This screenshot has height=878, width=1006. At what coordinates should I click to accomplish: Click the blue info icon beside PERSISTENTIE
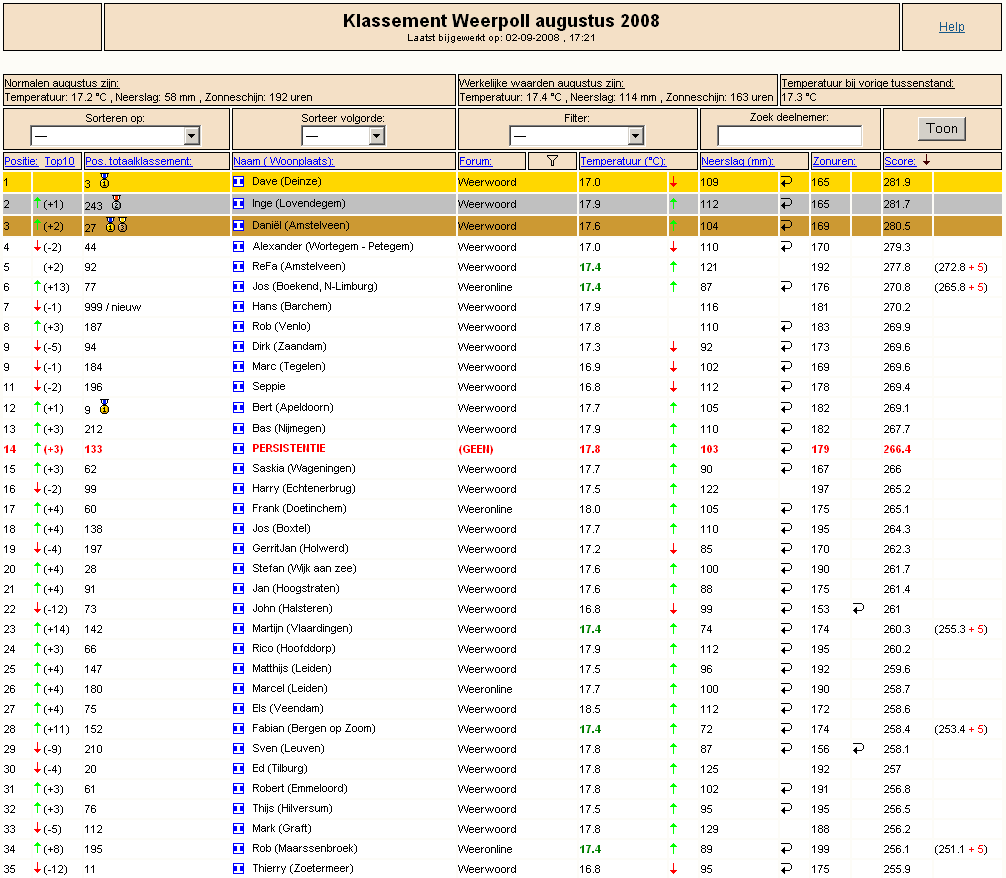(x=238, y=449)
